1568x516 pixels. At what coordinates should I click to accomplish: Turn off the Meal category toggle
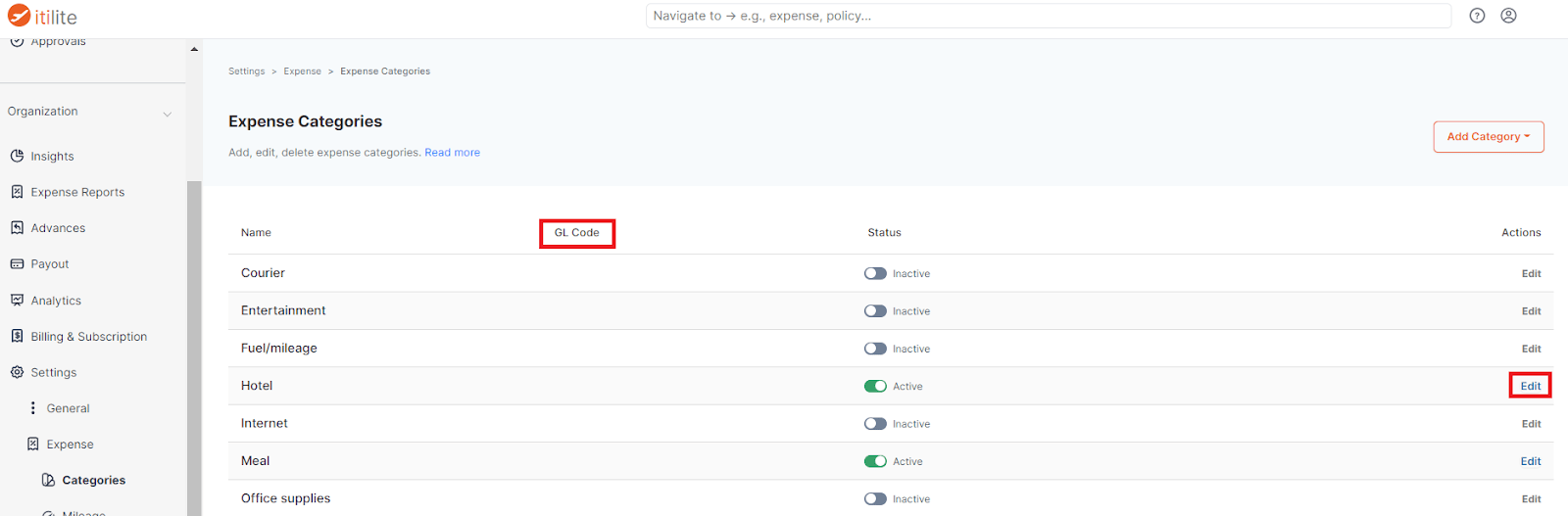click(x=875, y=461)
